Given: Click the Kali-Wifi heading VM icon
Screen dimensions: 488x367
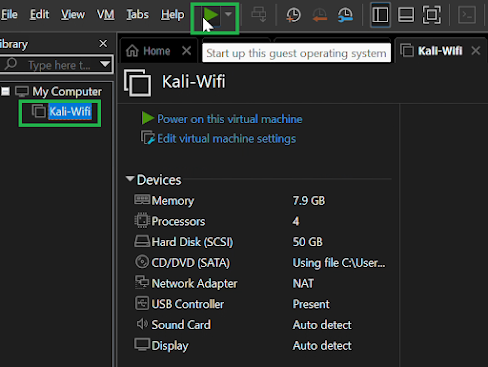Looking at the screenshot, I should 137,83.
